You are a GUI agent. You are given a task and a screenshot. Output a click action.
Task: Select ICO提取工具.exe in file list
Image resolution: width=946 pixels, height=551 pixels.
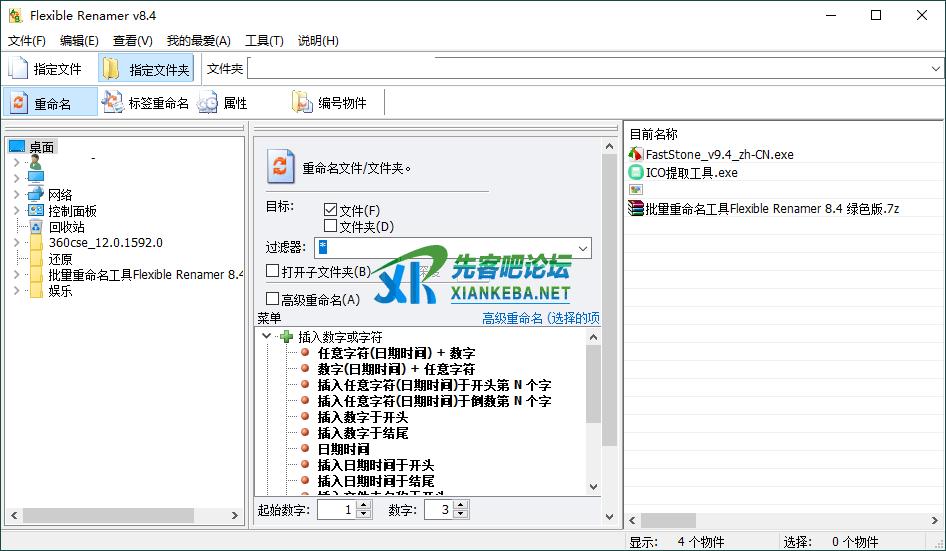(x=691, y=172)
